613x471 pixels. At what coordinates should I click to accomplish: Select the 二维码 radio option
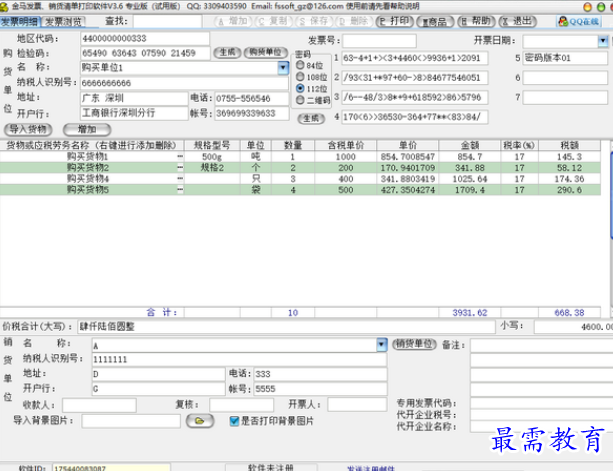click(300, 100)
